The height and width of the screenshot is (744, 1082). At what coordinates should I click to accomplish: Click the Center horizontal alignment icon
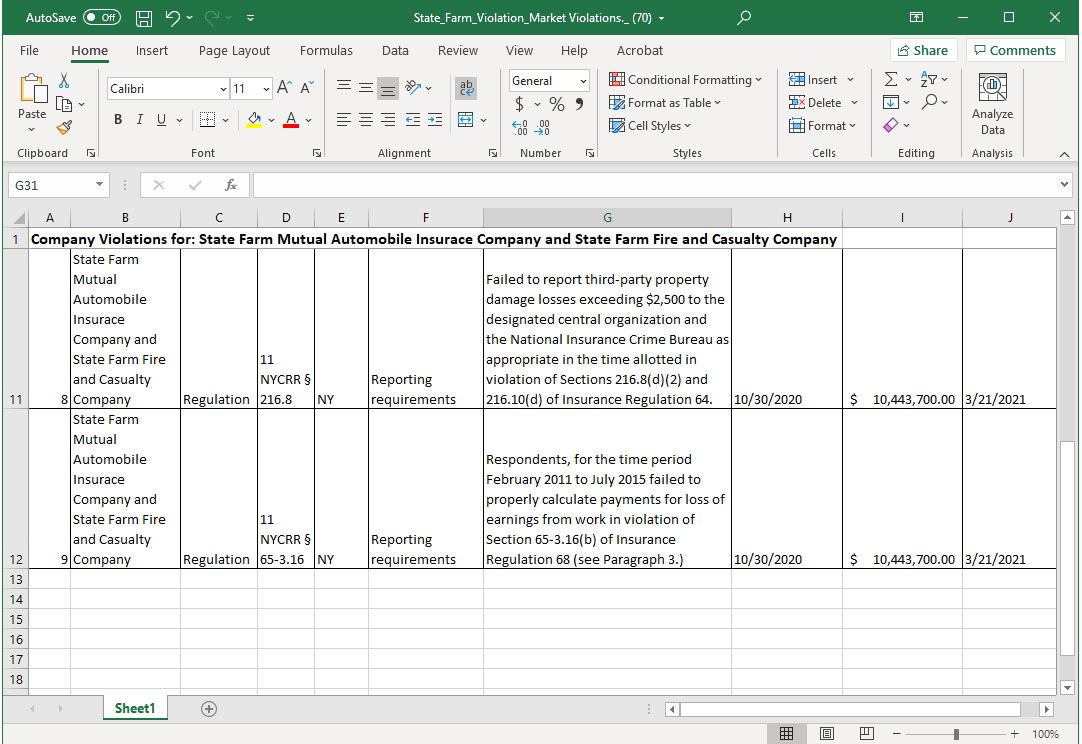pos(366,119)
